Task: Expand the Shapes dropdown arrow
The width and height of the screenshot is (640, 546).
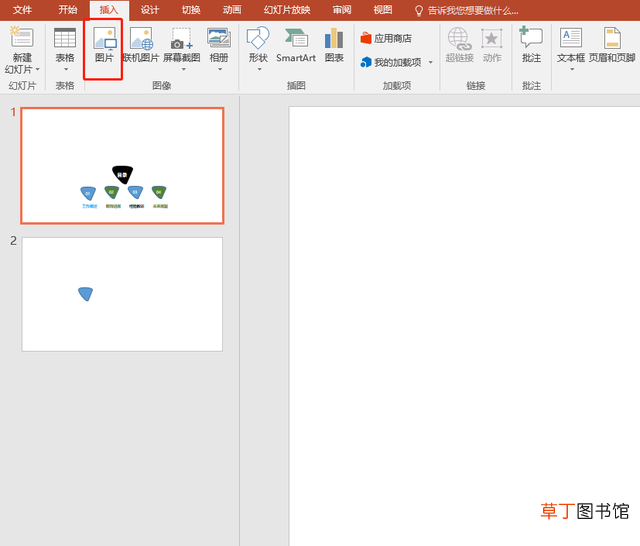Action: click(259, 69)
